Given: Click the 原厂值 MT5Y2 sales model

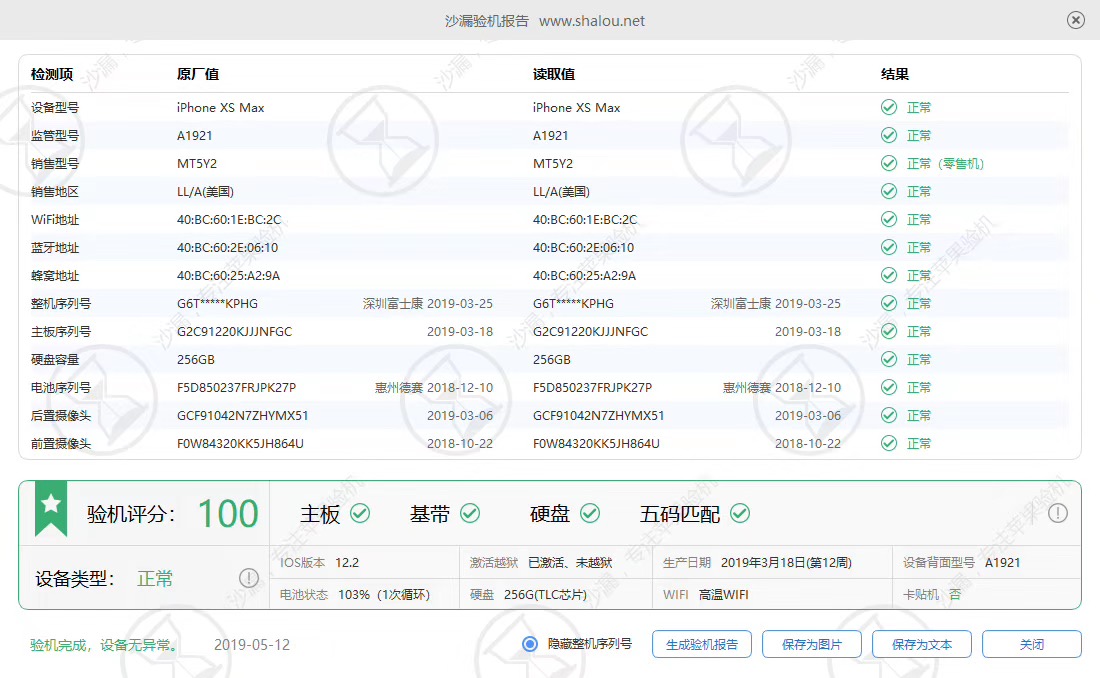Looking at the screenshot, I should (x=197, y=164).
